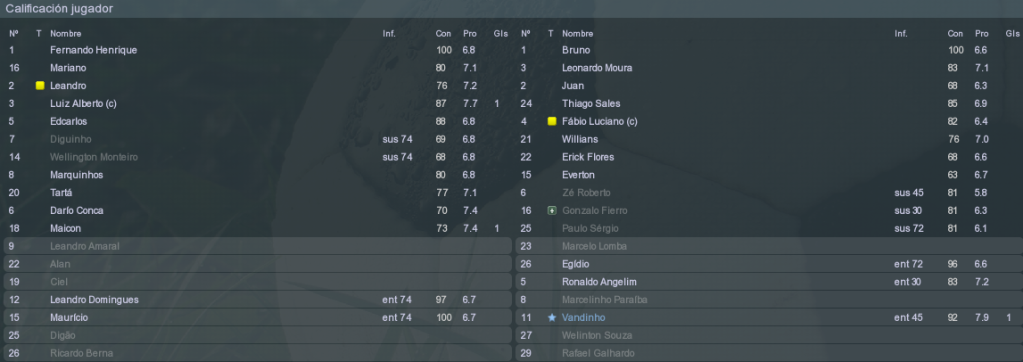Click Leandro's yellow card icon
The height and width of the screenshot is (362, 1023).
40,85
